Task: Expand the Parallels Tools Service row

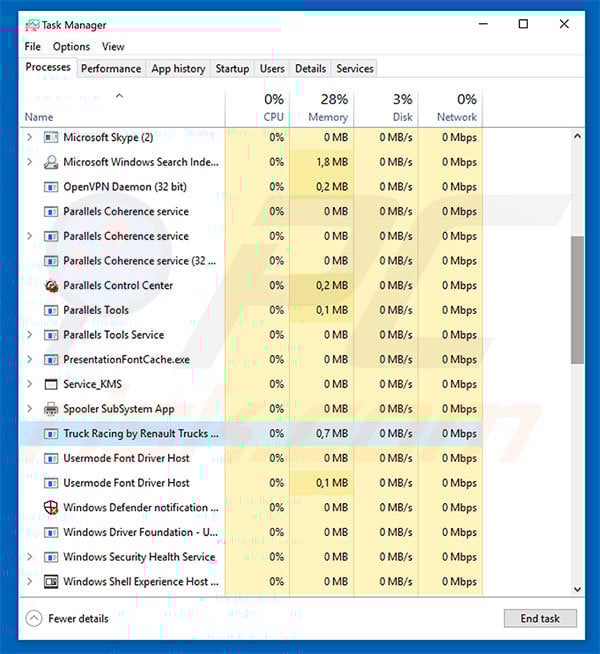Action: click(x=30, y=335)
